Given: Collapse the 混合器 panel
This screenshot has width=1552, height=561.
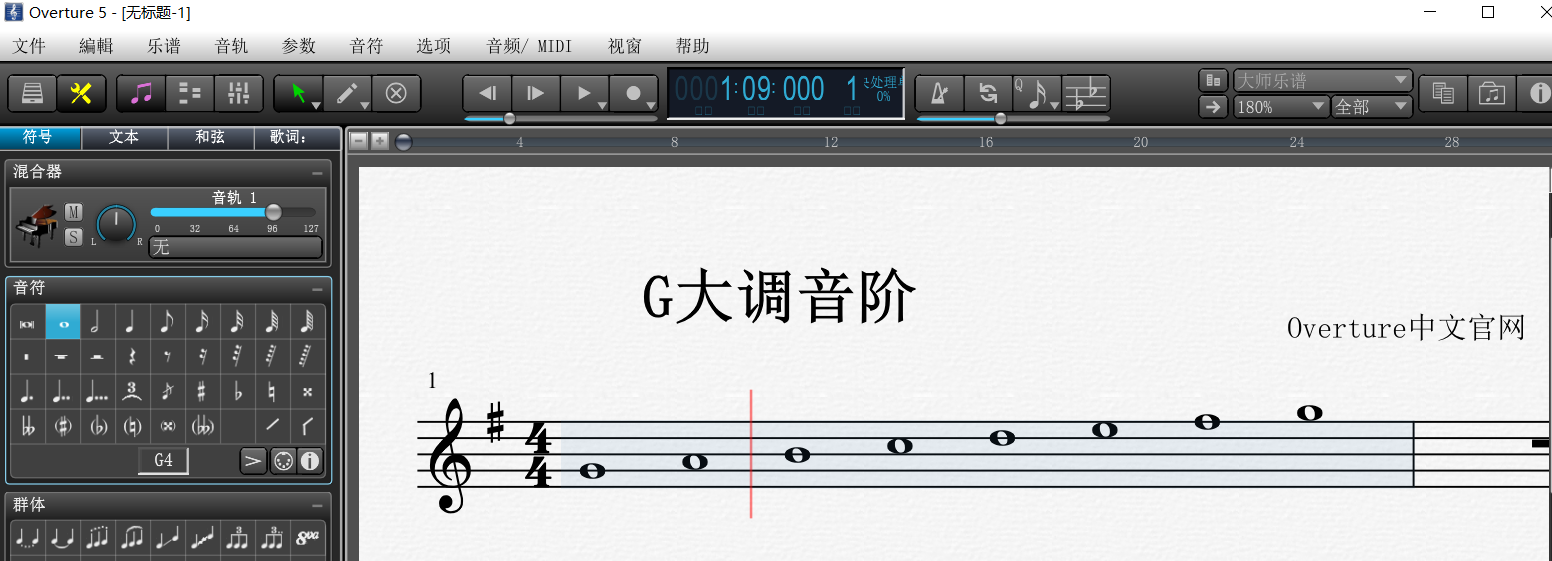Looking at the screenshot, I should 317,172.
